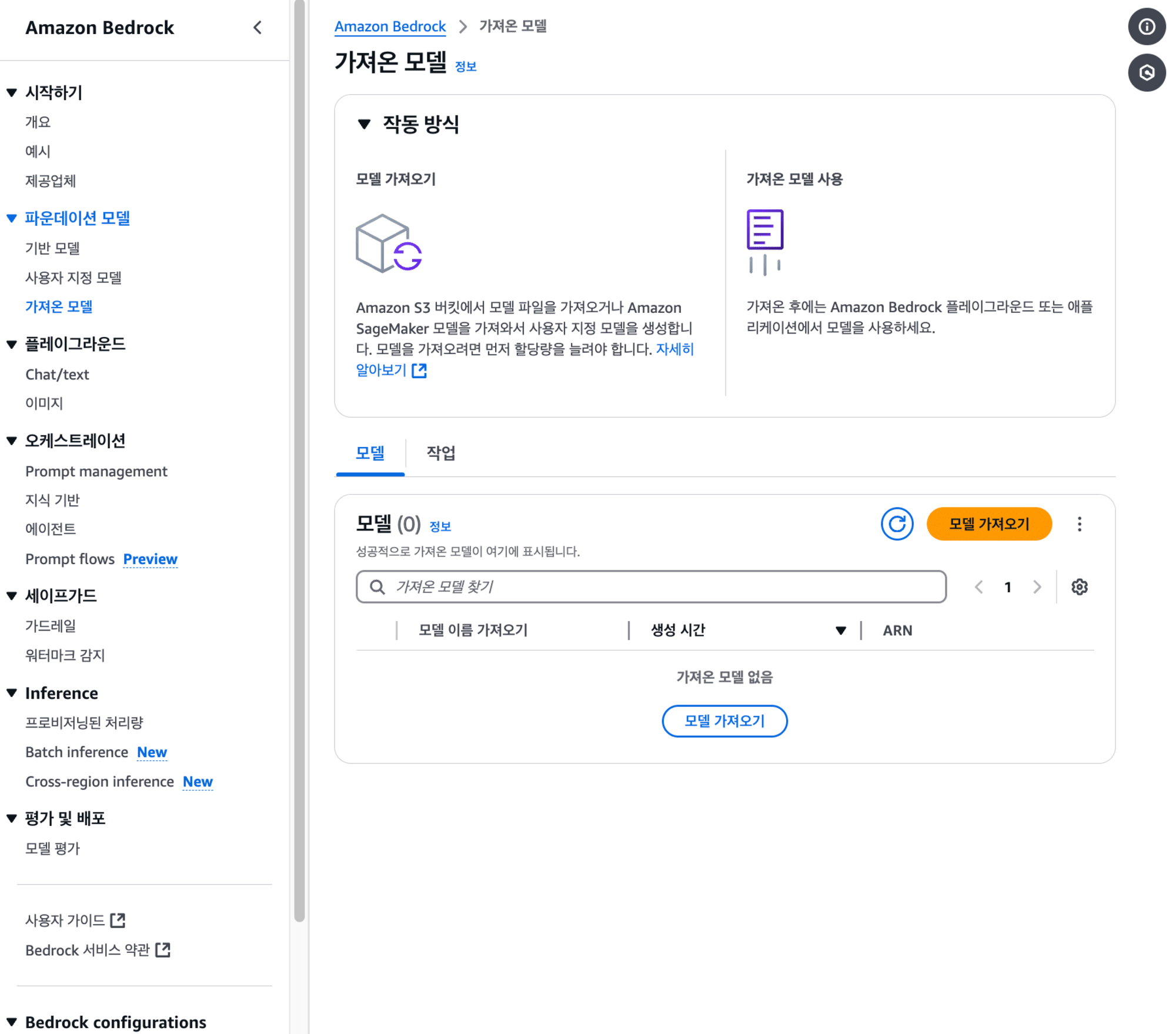This screenshot has width=1176, height=1034.
Task: Collapse the 작동 방식 section
Action: tap(365, 124)
